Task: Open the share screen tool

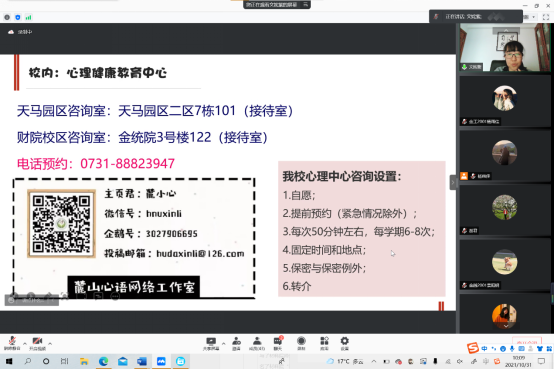Action: [211, 343]
